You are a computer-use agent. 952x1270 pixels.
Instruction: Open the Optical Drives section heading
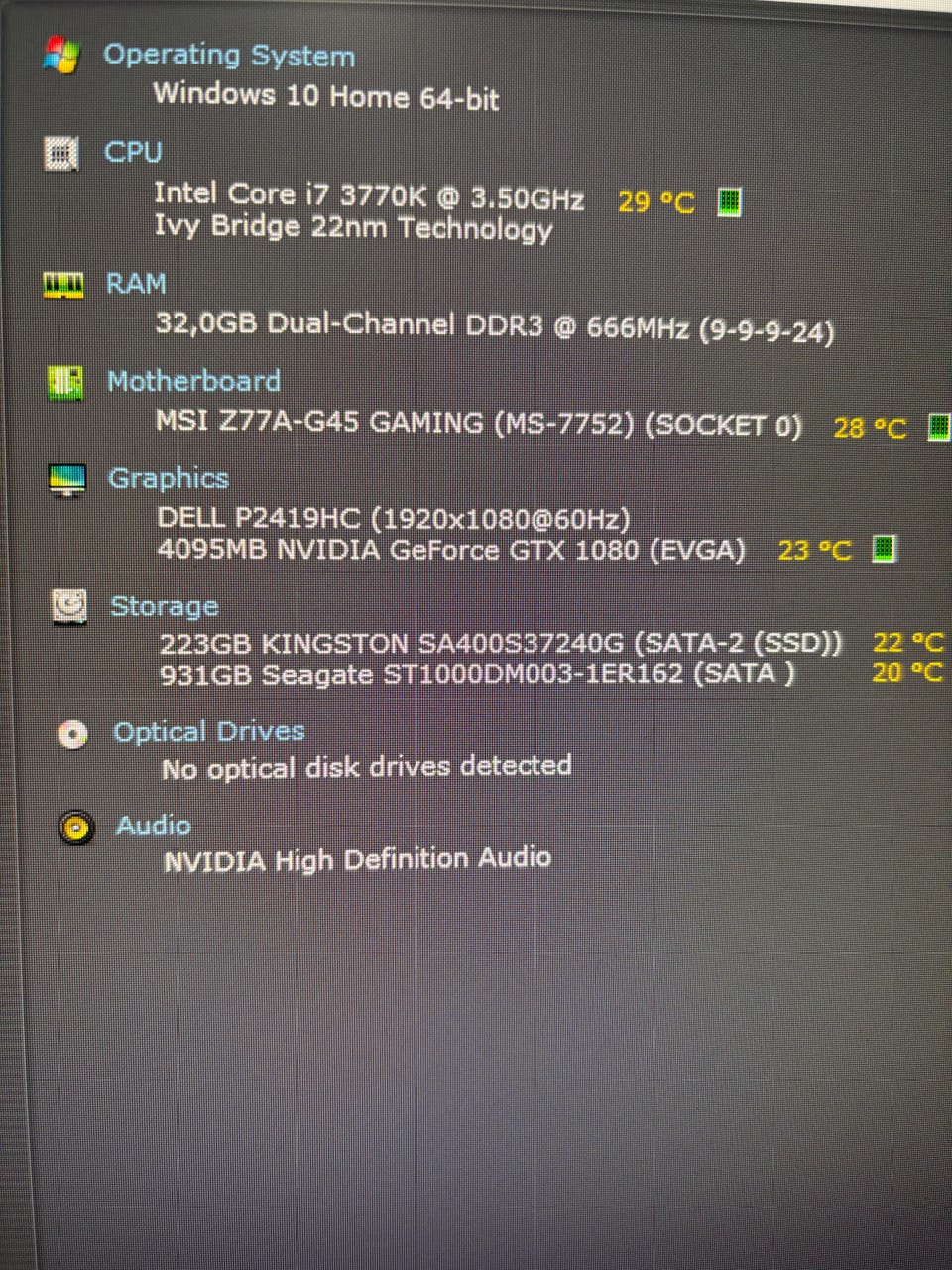click(x=209, y=732)
